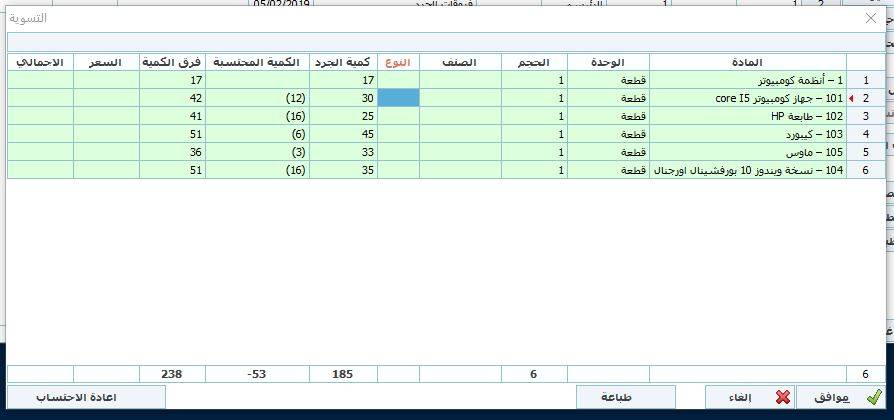Select item '105 – ماوس'
Viewport: 894px width, 420px height.
point(748,152)
